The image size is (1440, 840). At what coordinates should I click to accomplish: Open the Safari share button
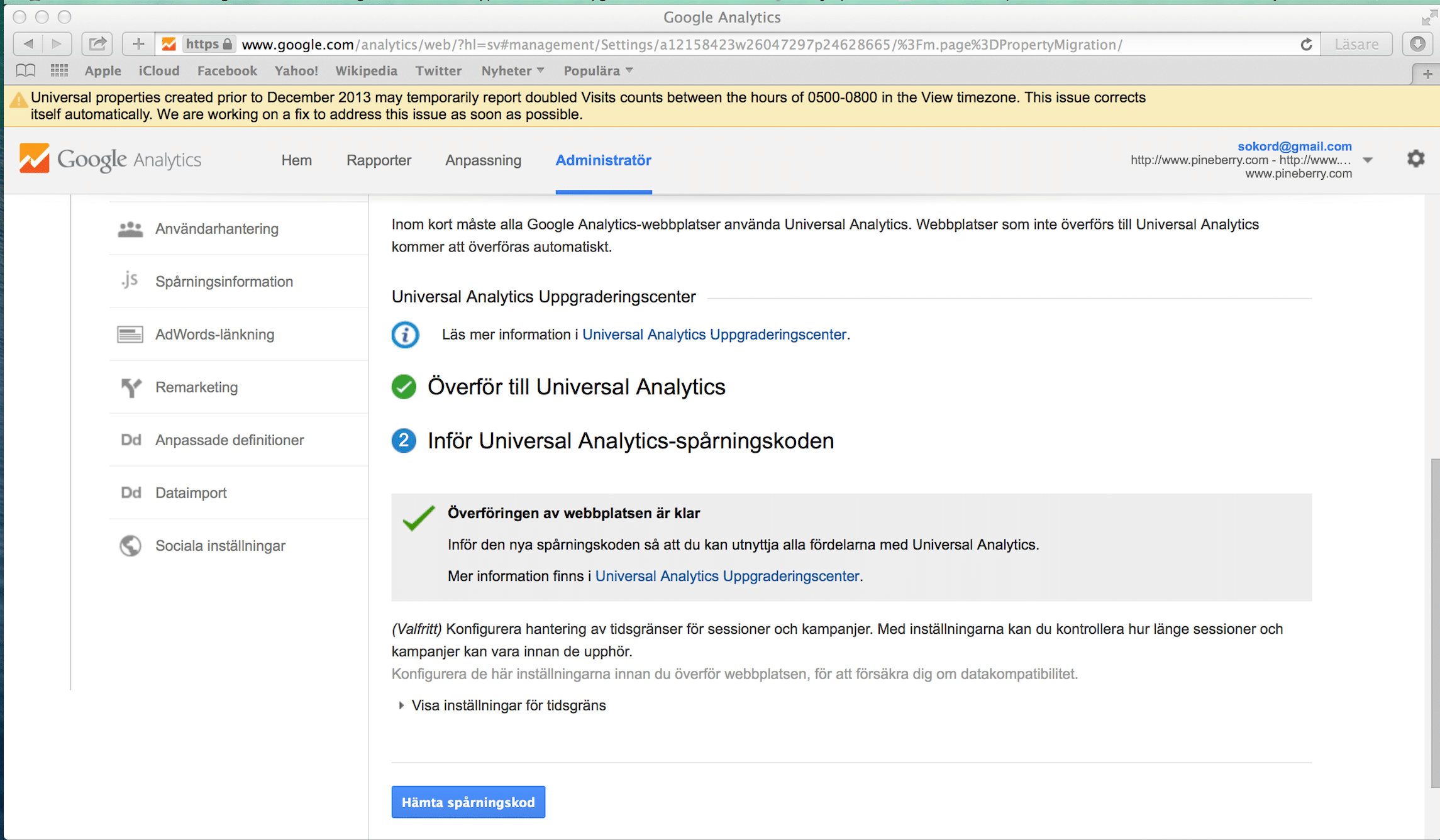(x=97, y=44)
